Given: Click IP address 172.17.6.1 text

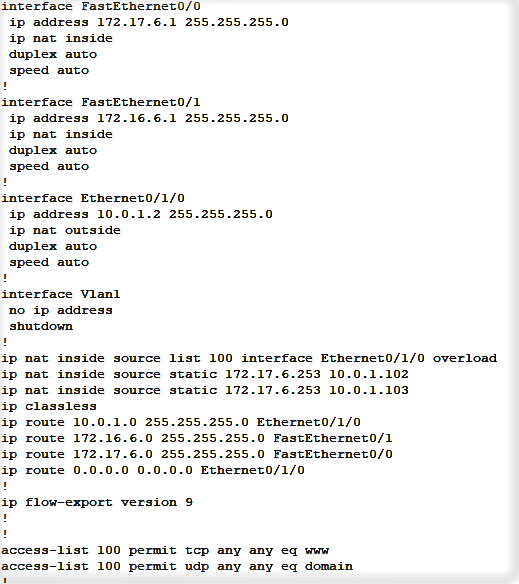Looking at the screenshot, I should pos(149,22).
